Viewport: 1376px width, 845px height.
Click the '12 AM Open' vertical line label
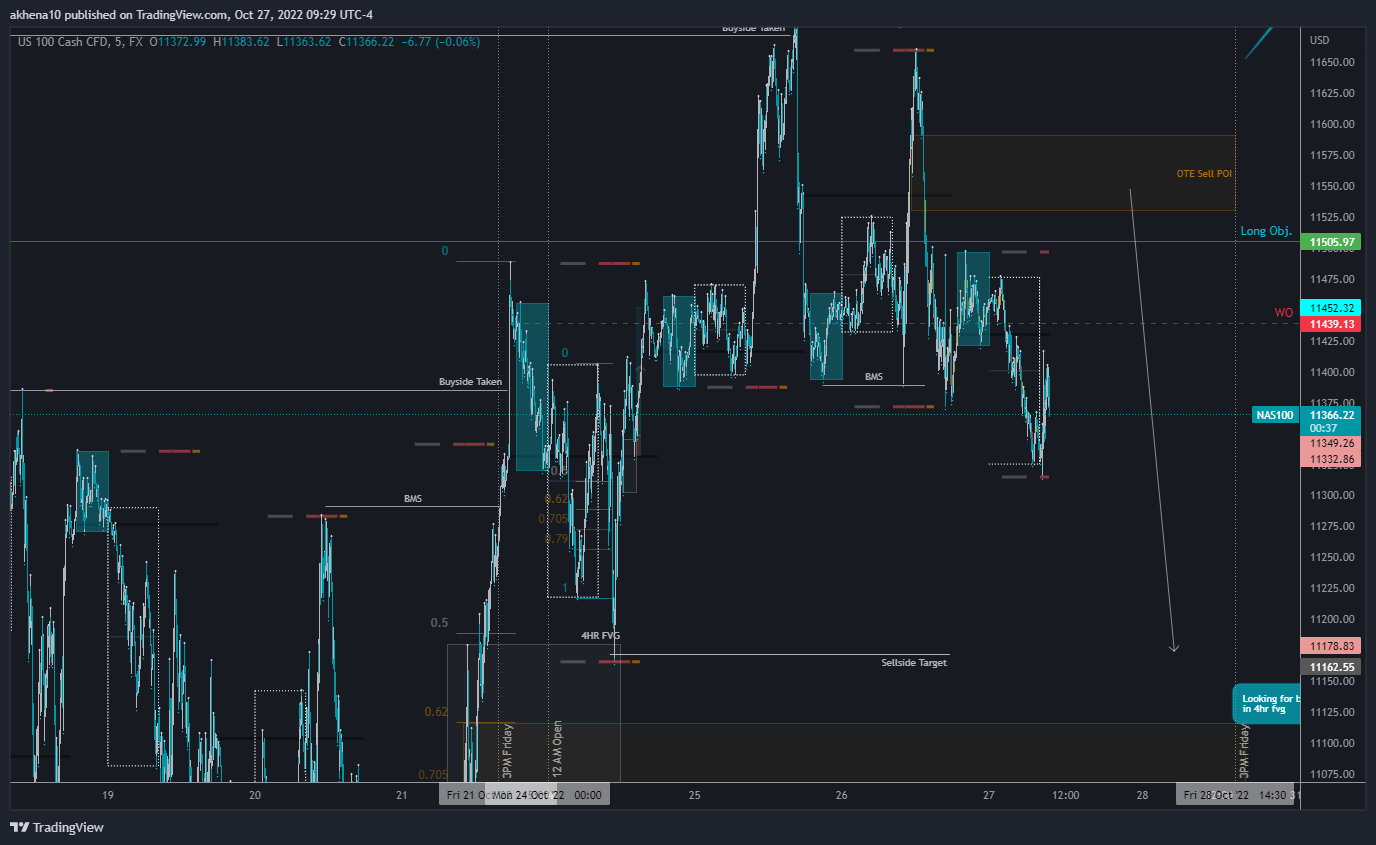click(x=558, y=749)
